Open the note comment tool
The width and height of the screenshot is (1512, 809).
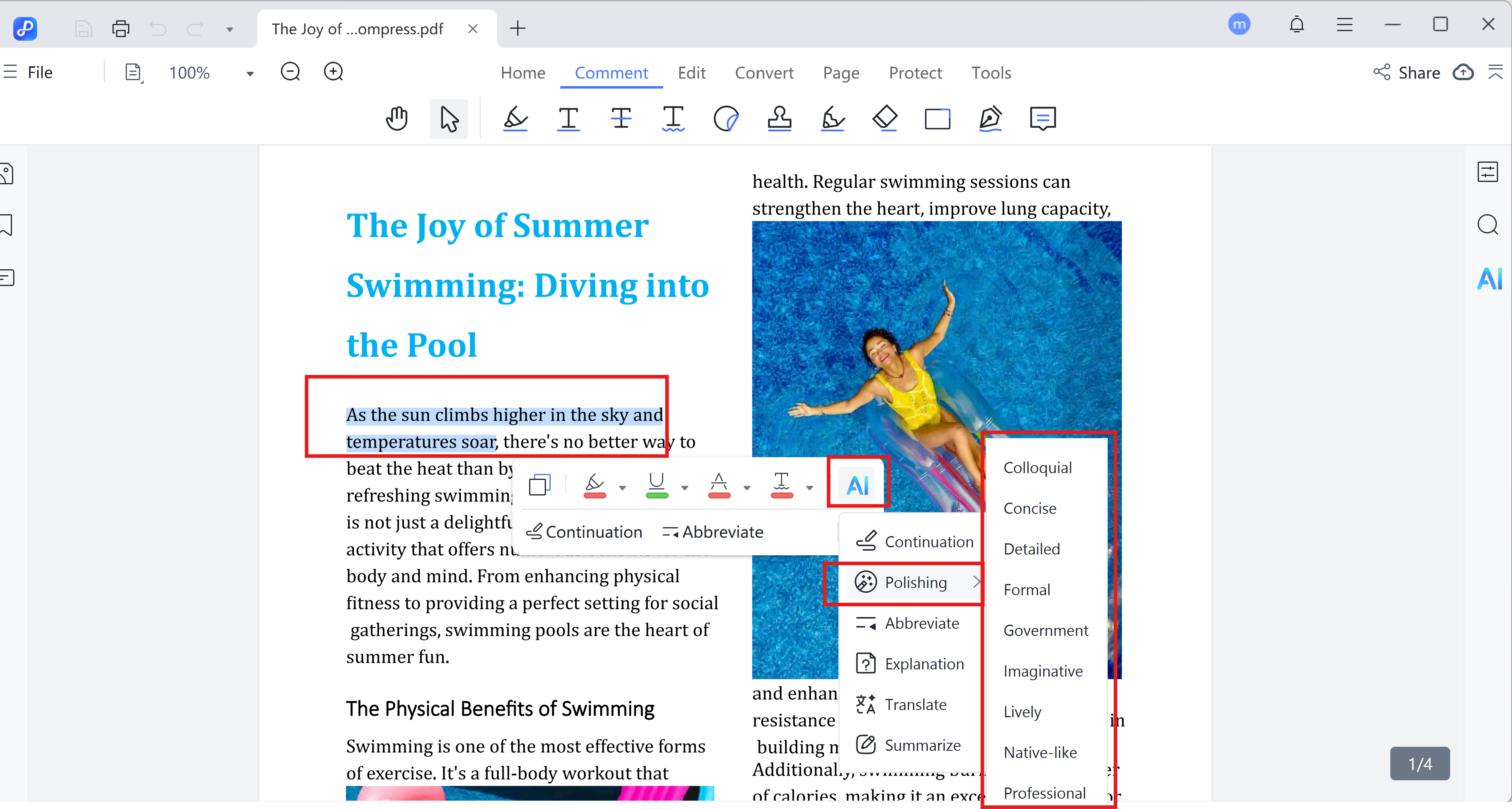[1042, 118]
